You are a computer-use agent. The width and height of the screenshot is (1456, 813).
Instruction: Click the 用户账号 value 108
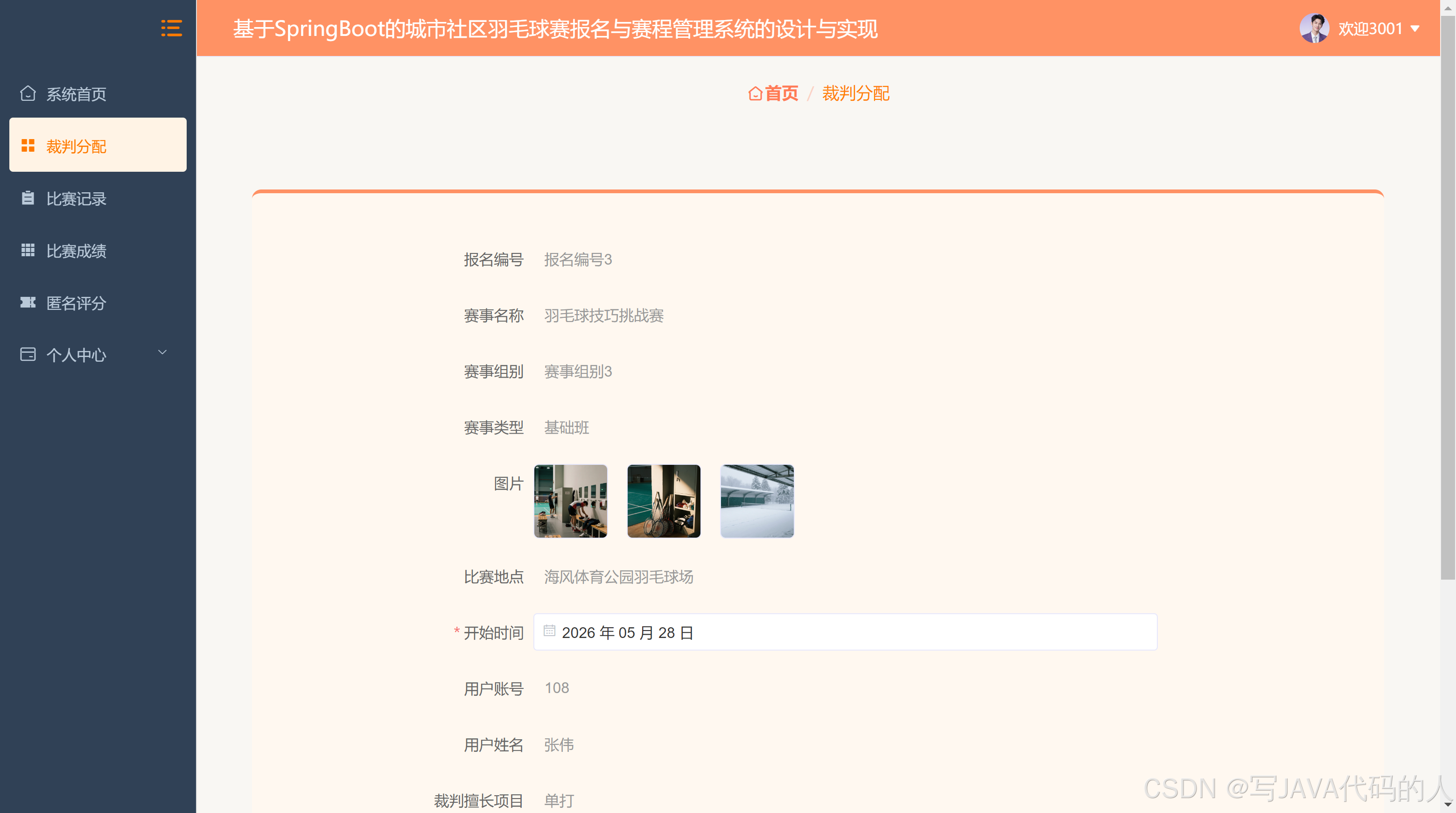click(x=556, y=688)
